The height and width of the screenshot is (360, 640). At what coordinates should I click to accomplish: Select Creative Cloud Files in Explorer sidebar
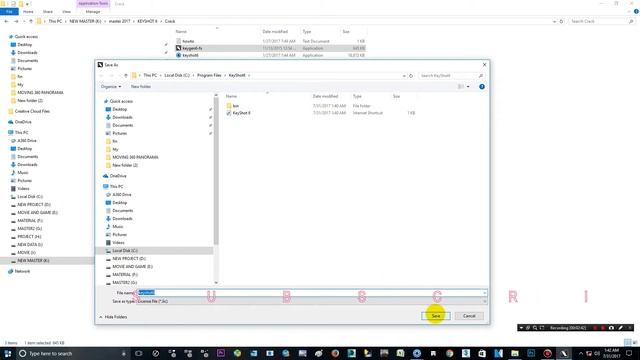tap(32, 111)
